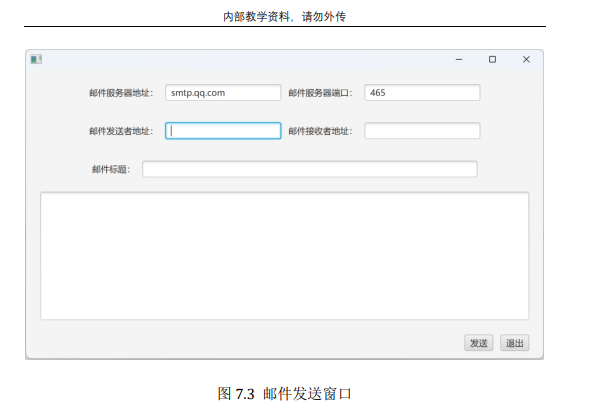Close the mail sending window
The height and width of the screenshot is (412, 611).
(526, 60)
